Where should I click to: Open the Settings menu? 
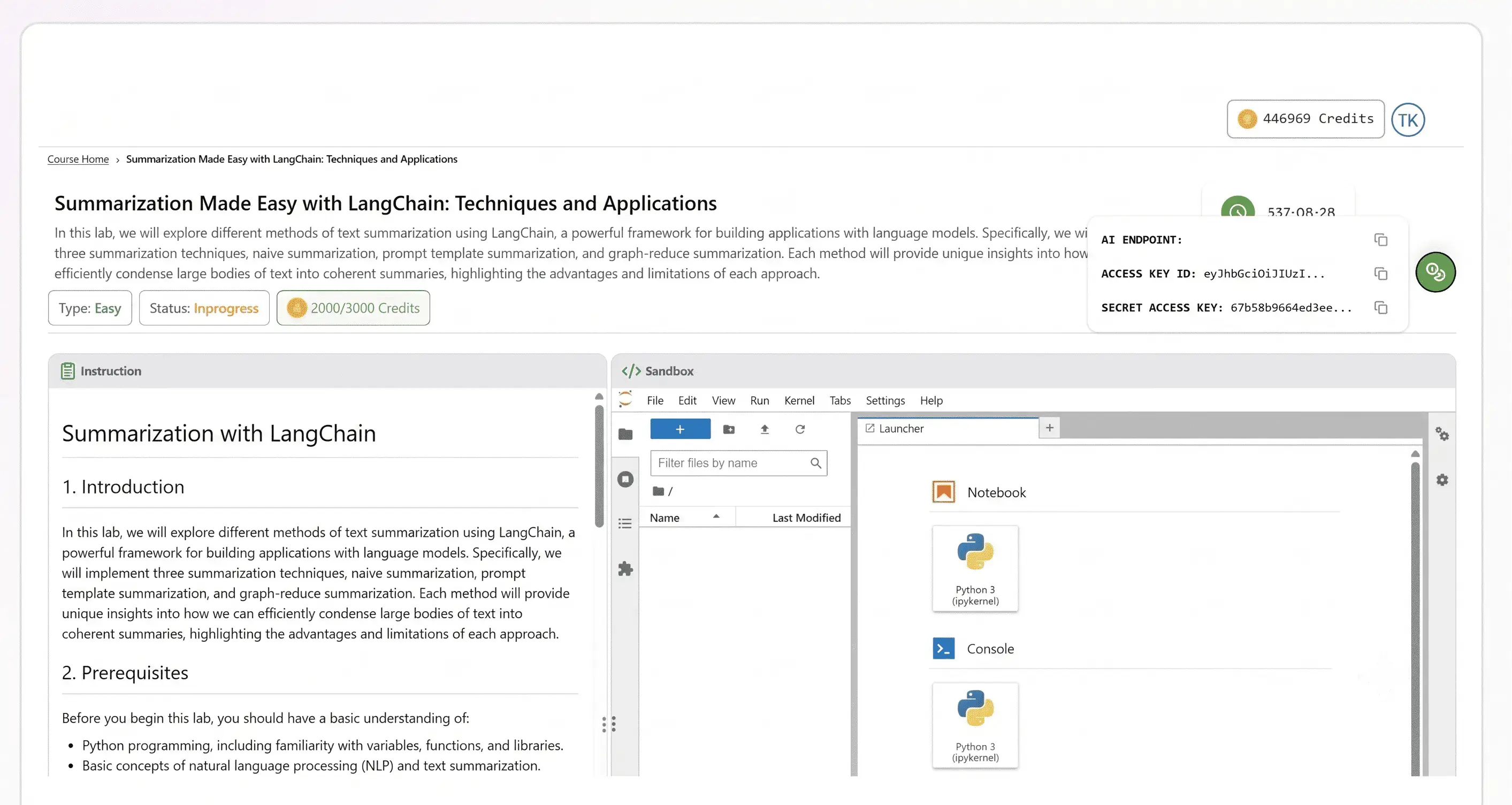pyautogui.click(x=885, y=400)
